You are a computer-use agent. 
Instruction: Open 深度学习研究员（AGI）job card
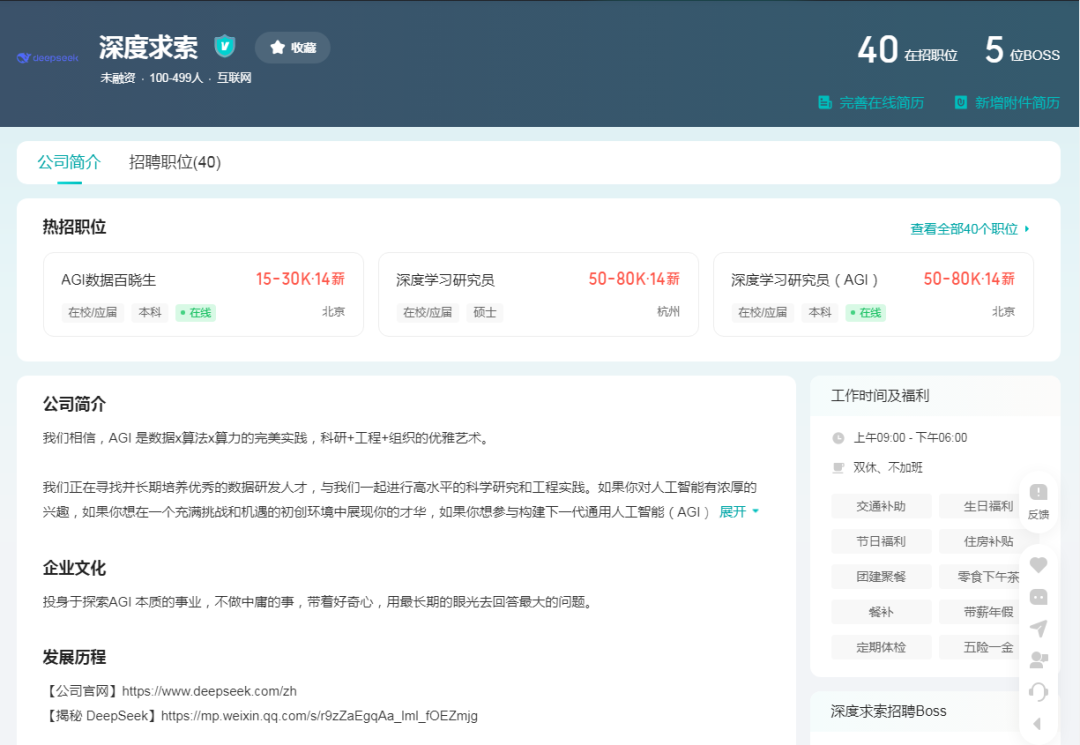(873, 294)
